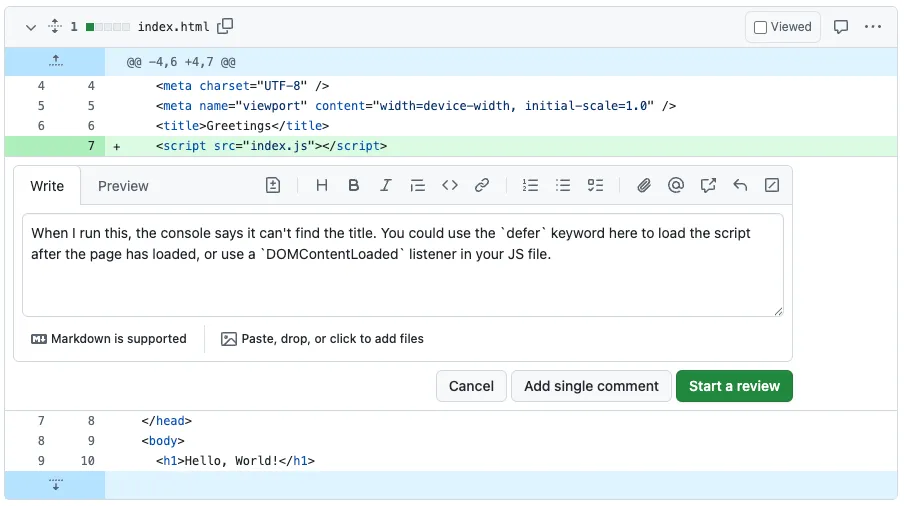
Task: Insert a bulleted list
Action: [x=563, y=186]
